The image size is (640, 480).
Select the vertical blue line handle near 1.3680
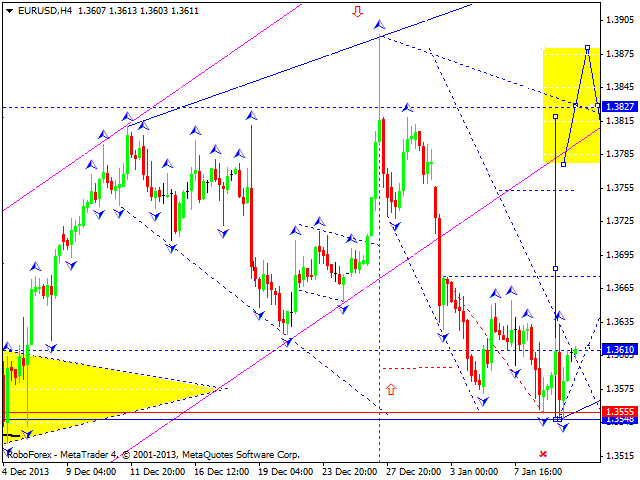pyautogui.click(x=556, y=268)
